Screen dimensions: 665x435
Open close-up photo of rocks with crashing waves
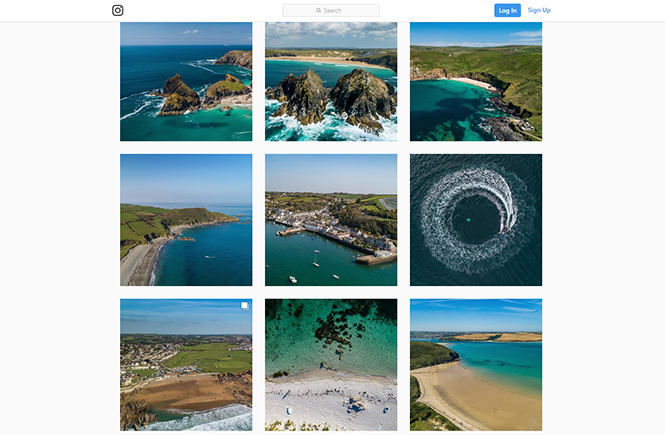331,81
